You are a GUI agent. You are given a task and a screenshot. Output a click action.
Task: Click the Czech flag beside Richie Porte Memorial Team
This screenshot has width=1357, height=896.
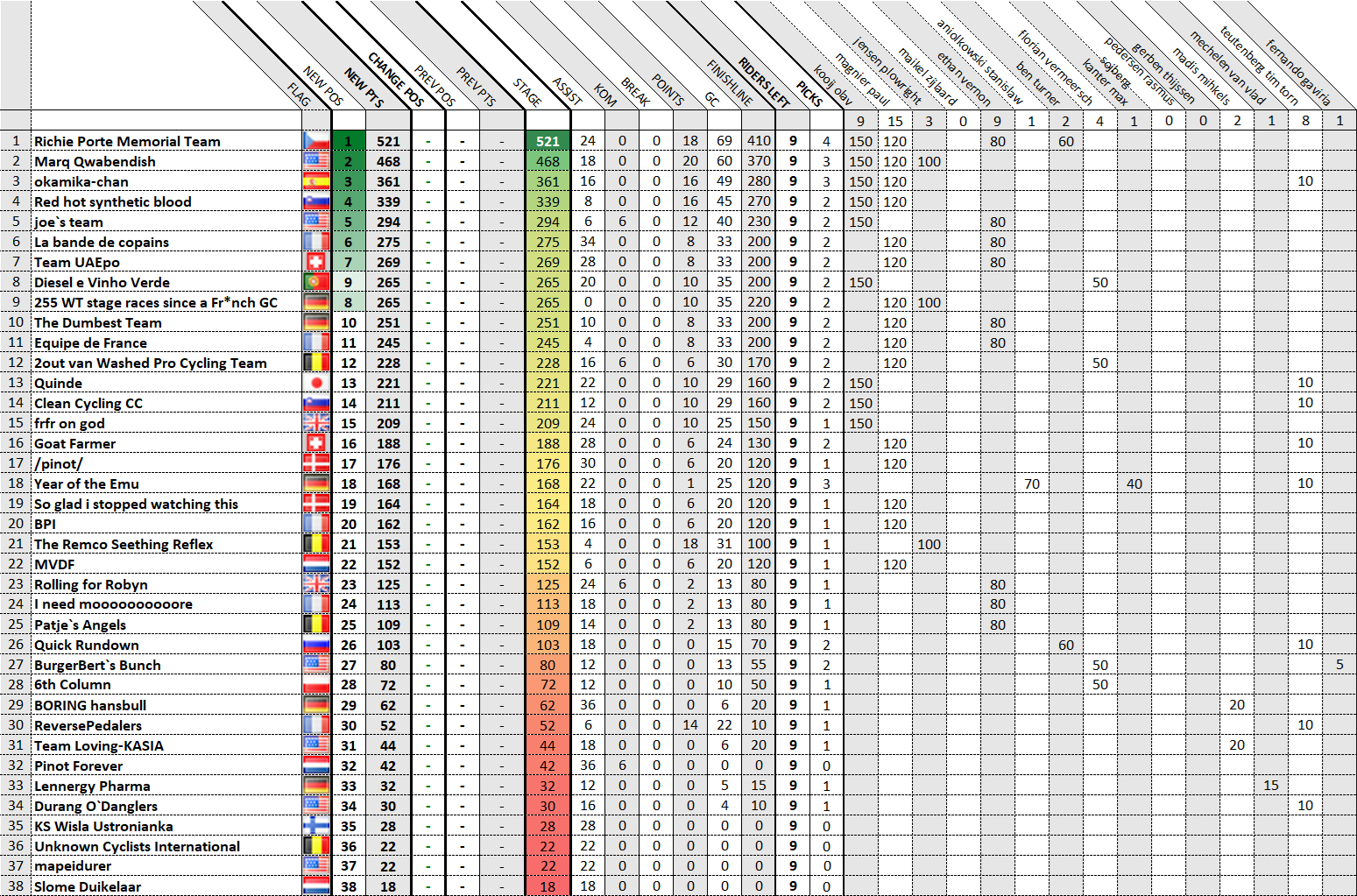316,141
